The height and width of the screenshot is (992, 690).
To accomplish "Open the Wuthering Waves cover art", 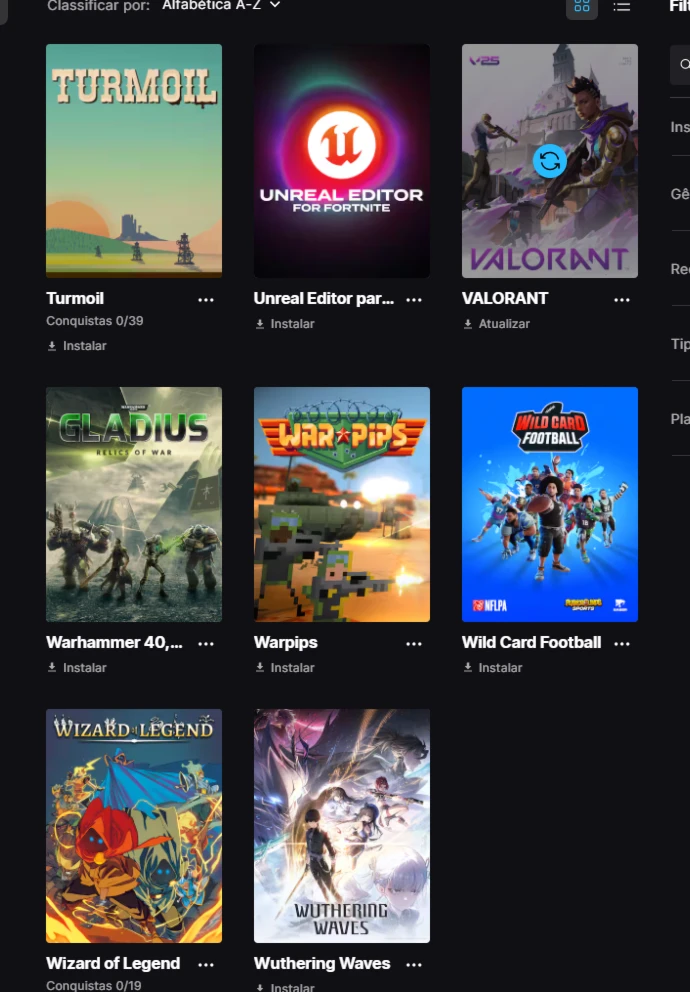I will coord(342,826).
